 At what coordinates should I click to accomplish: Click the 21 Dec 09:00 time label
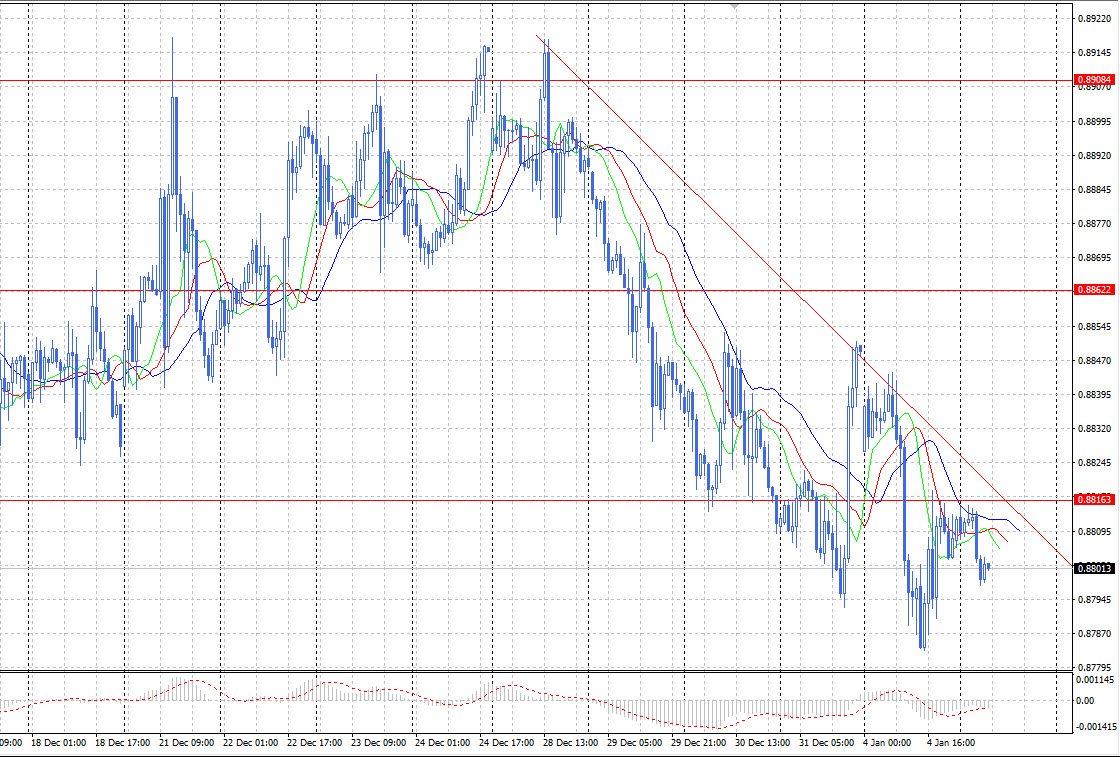(186, 743)
